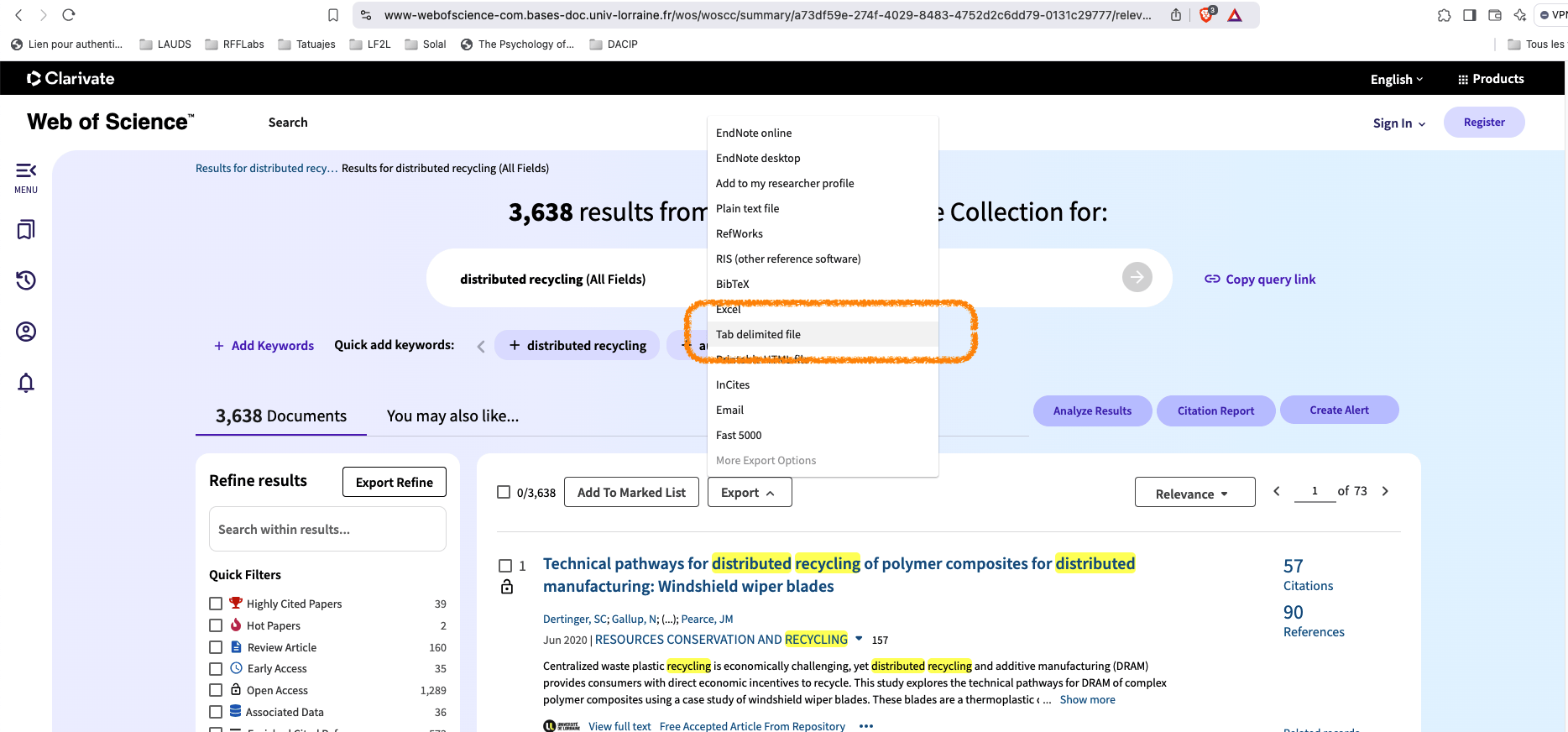
Task: Click the profile icon in left sidebar
Action: pos(26,332)
